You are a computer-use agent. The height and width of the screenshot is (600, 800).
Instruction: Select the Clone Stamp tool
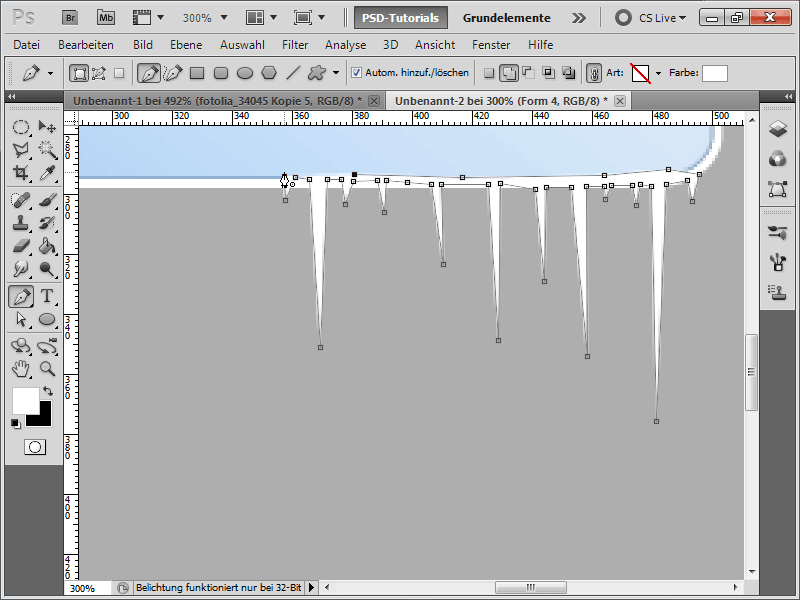21,223
